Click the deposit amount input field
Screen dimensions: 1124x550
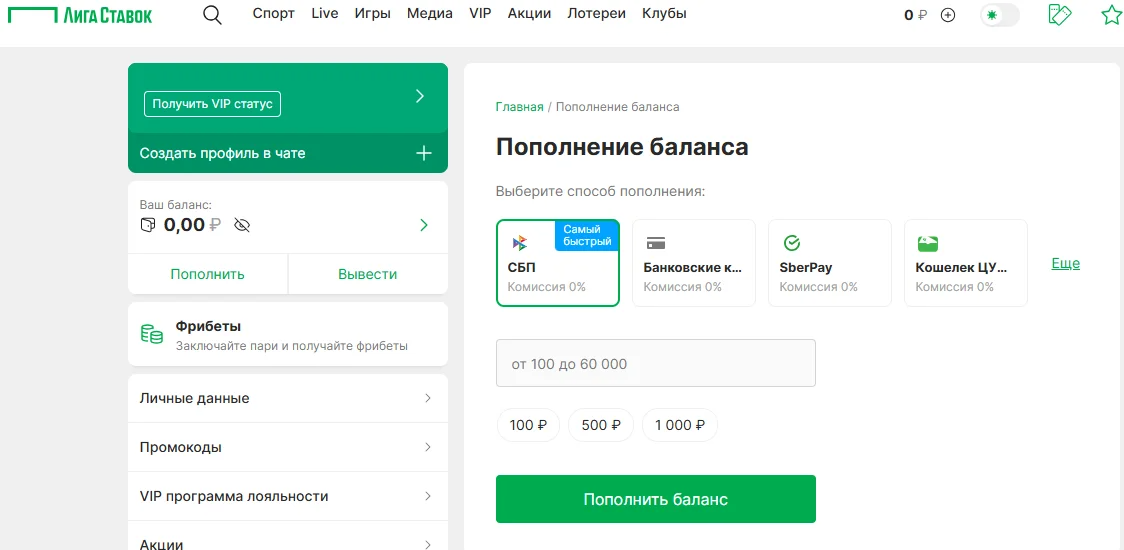click(x=656, y=363)
